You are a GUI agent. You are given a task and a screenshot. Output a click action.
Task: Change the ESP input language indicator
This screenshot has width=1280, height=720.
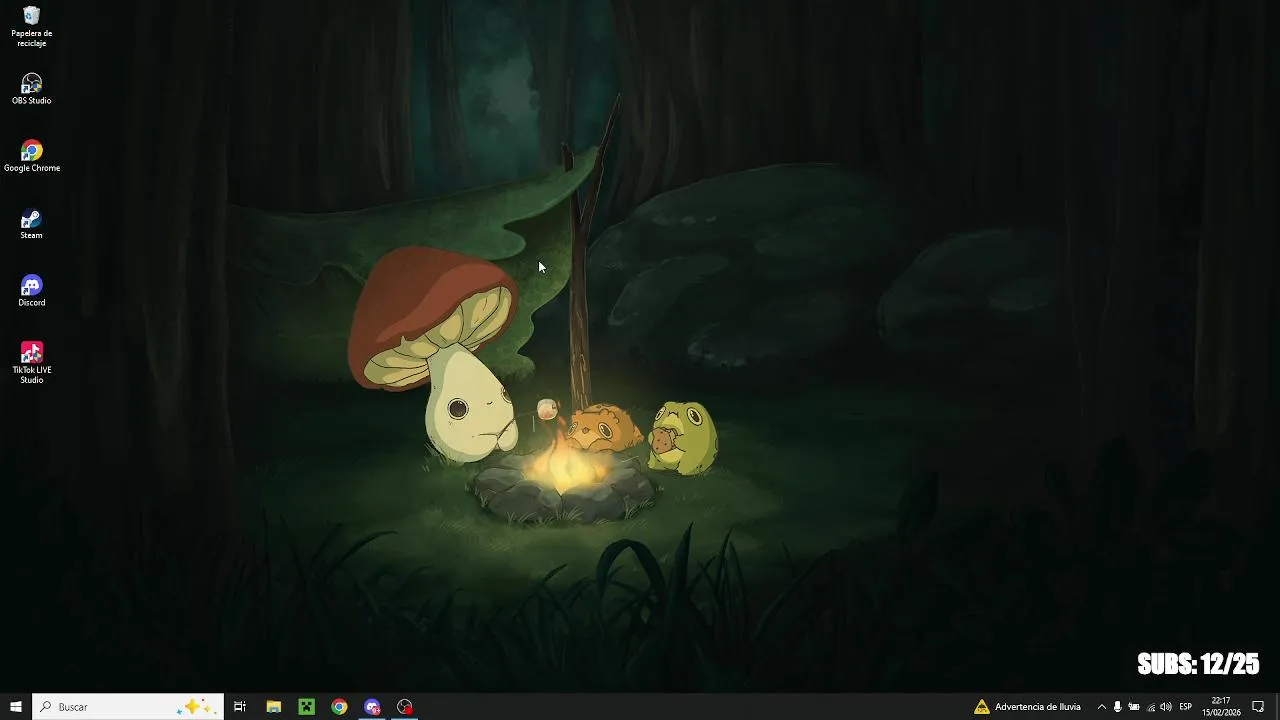point(1186,706)
